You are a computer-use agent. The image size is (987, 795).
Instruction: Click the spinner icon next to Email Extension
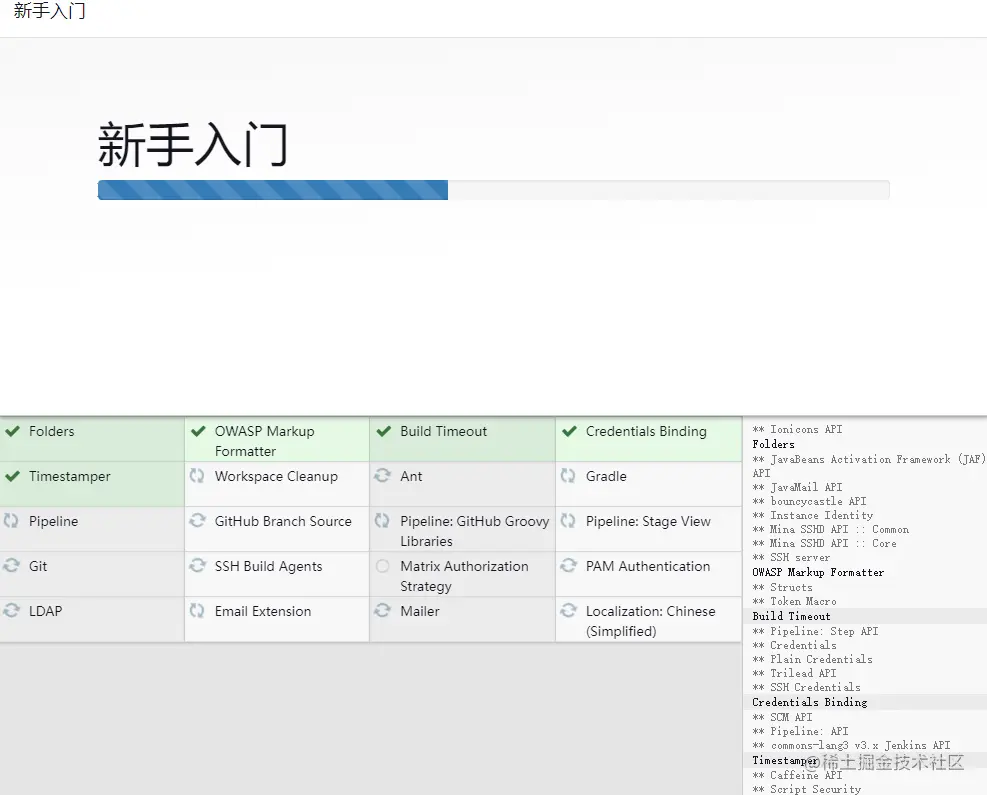(x=198, y=611)
